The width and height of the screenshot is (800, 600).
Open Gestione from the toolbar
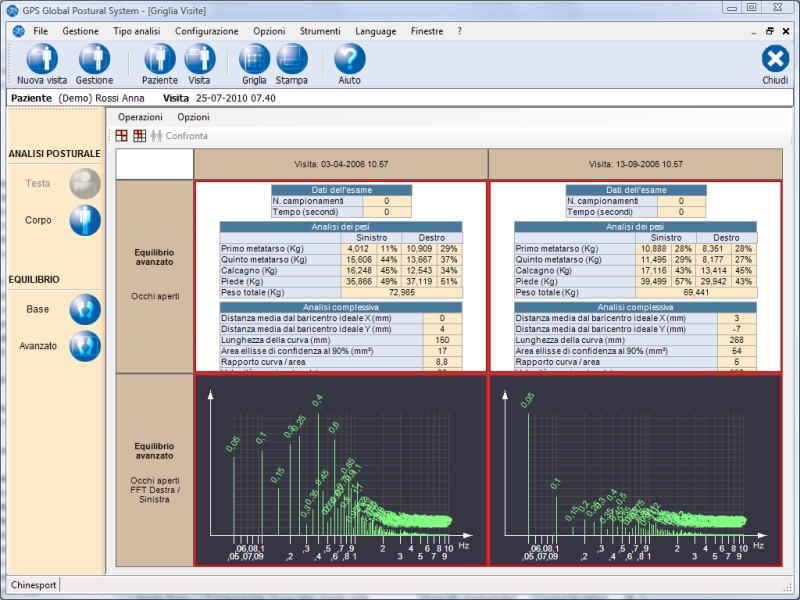(x=94, y=59)
